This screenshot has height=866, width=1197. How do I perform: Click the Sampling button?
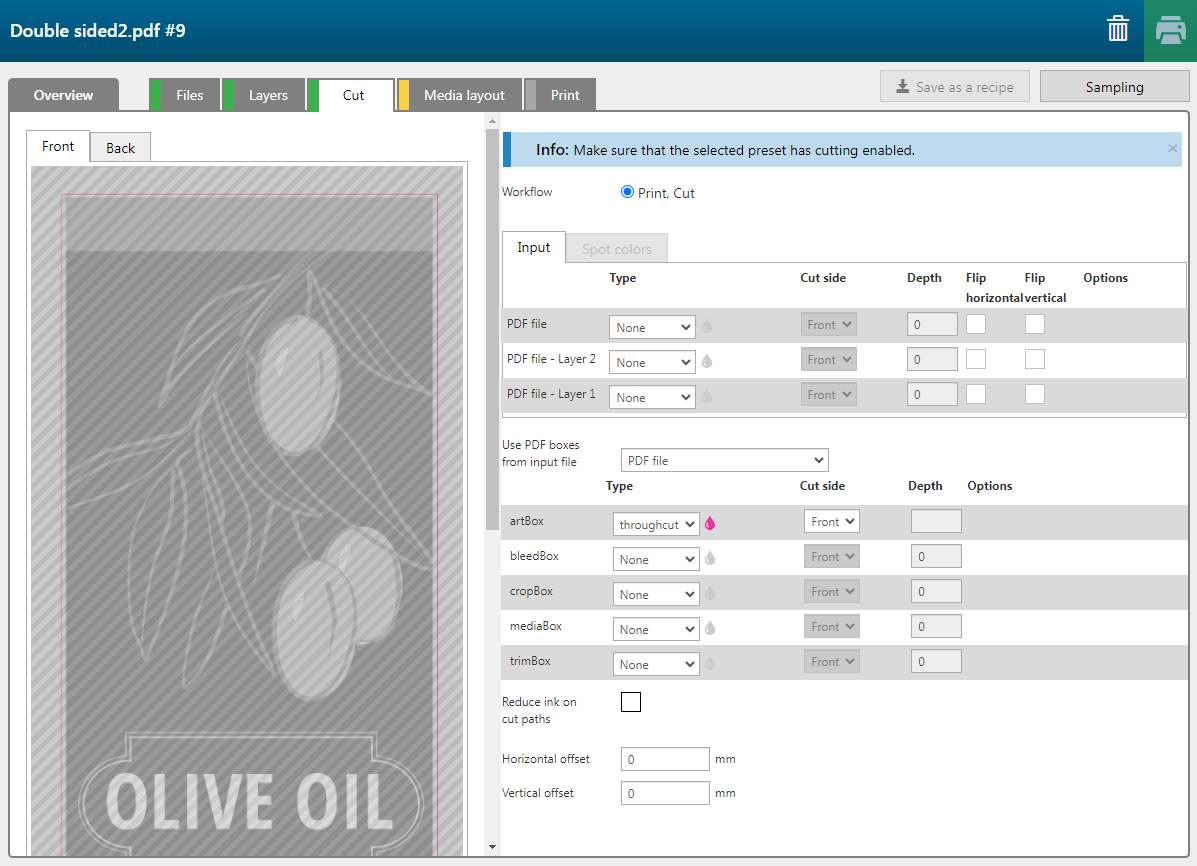coord(1114,87)
